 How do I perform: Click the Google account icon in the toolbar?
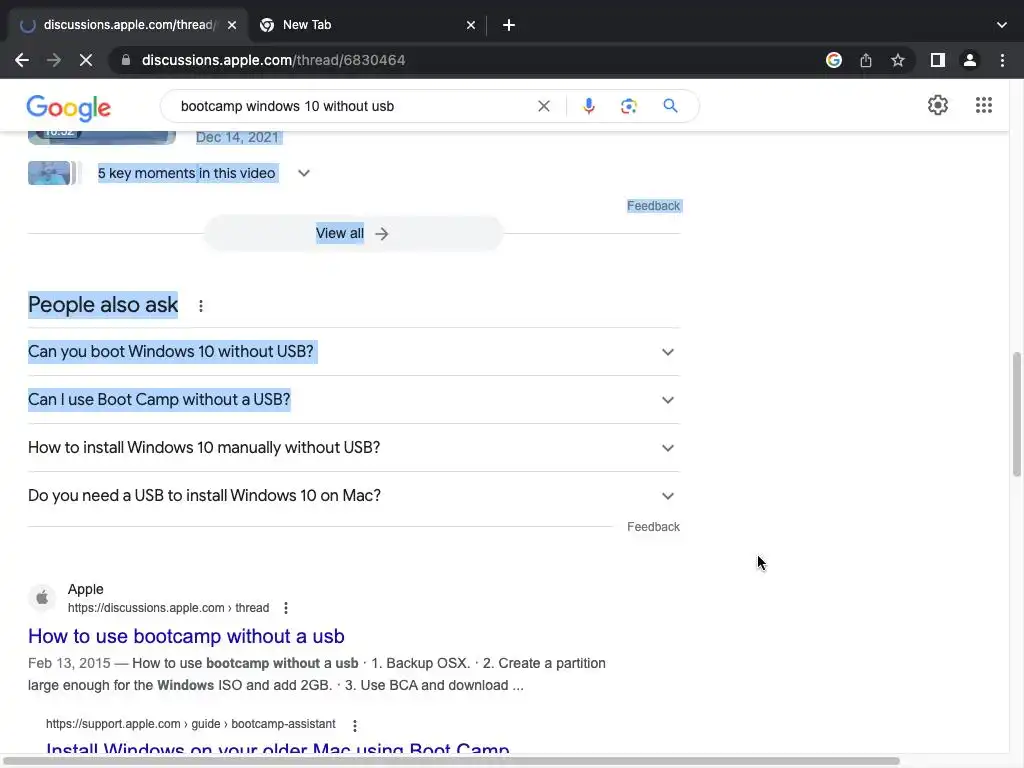tap(834, 60)
